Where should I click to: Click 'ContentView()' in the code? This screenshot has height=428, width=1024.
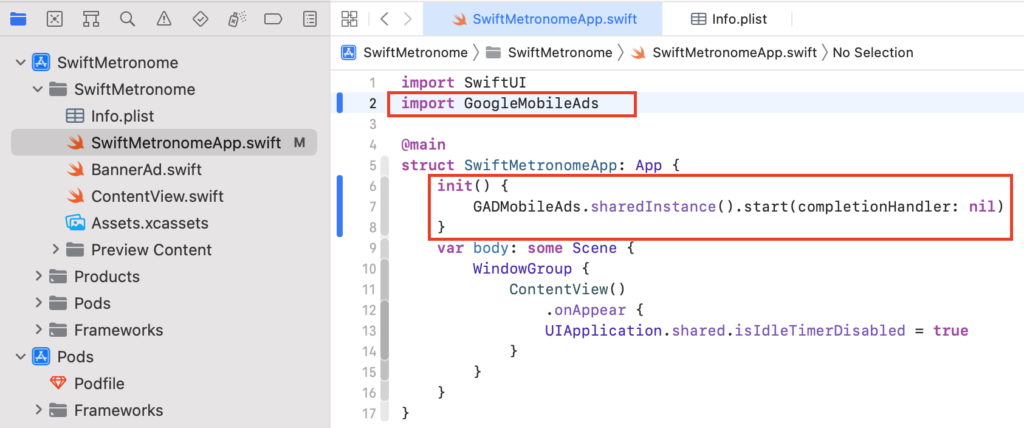click(x=568, y=289)
